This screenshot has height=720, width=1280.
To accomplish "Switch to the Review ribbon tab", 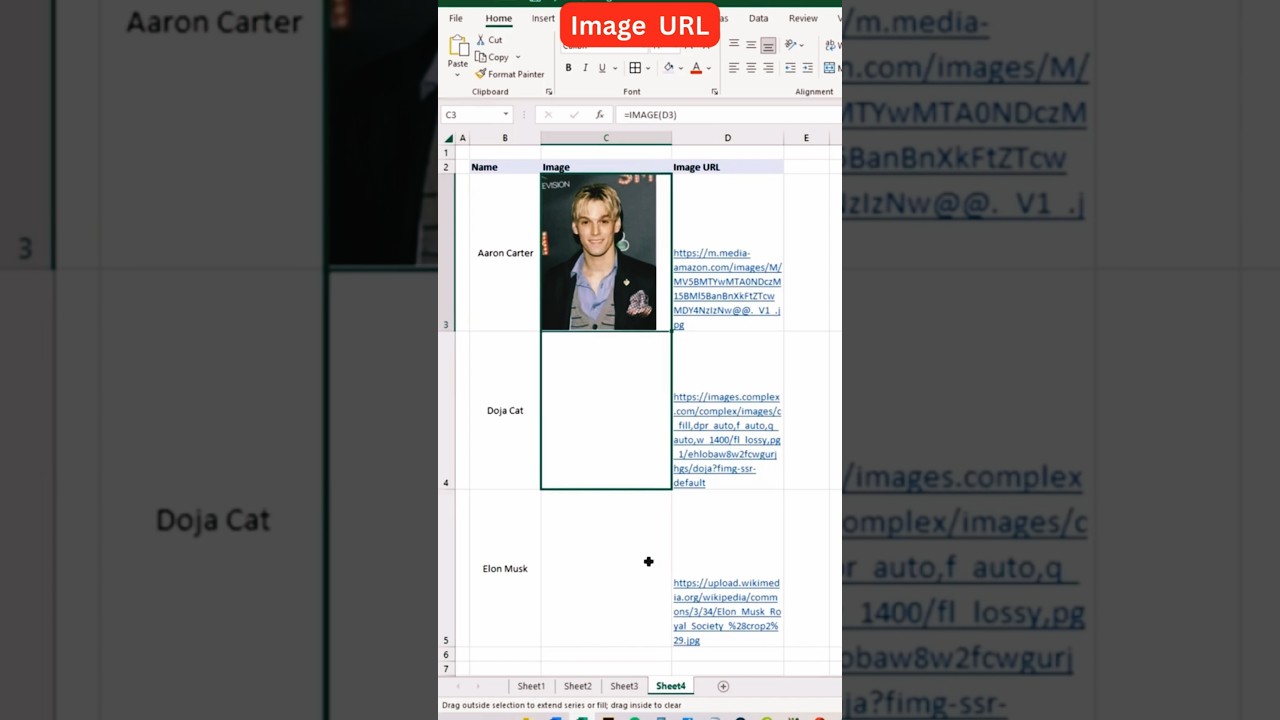I will click(x=803, y=18).
